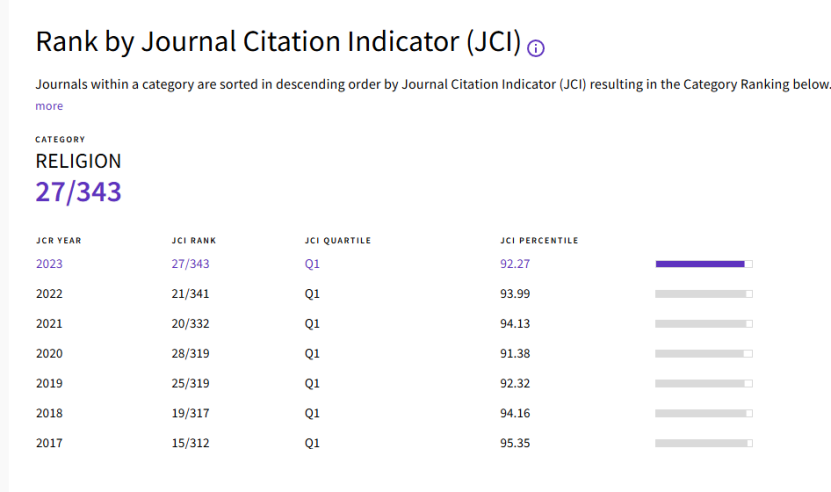Click the 91.38 percentile for 2020
The height and width of the screenshot is (492, 831).
pyautogui.click(x=516, y=354)
